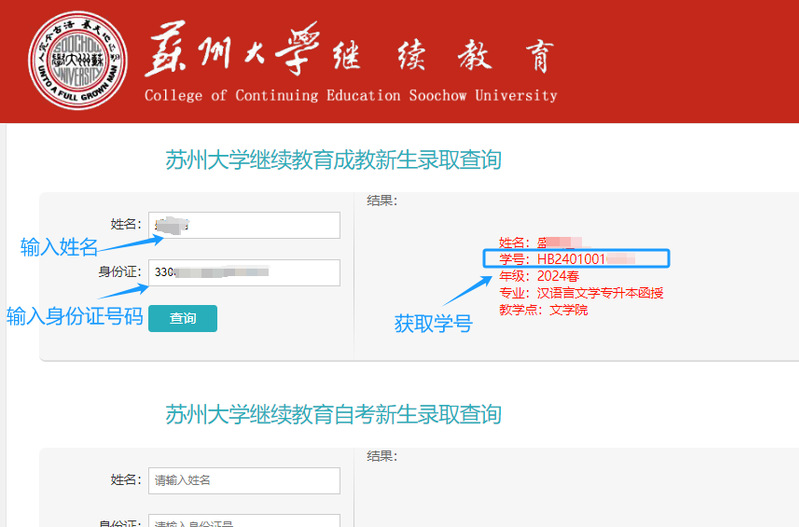This screenshot has width=799, height=527.
Task: Click the blue 输入姓名 annotation text
Action: [59, 248]
